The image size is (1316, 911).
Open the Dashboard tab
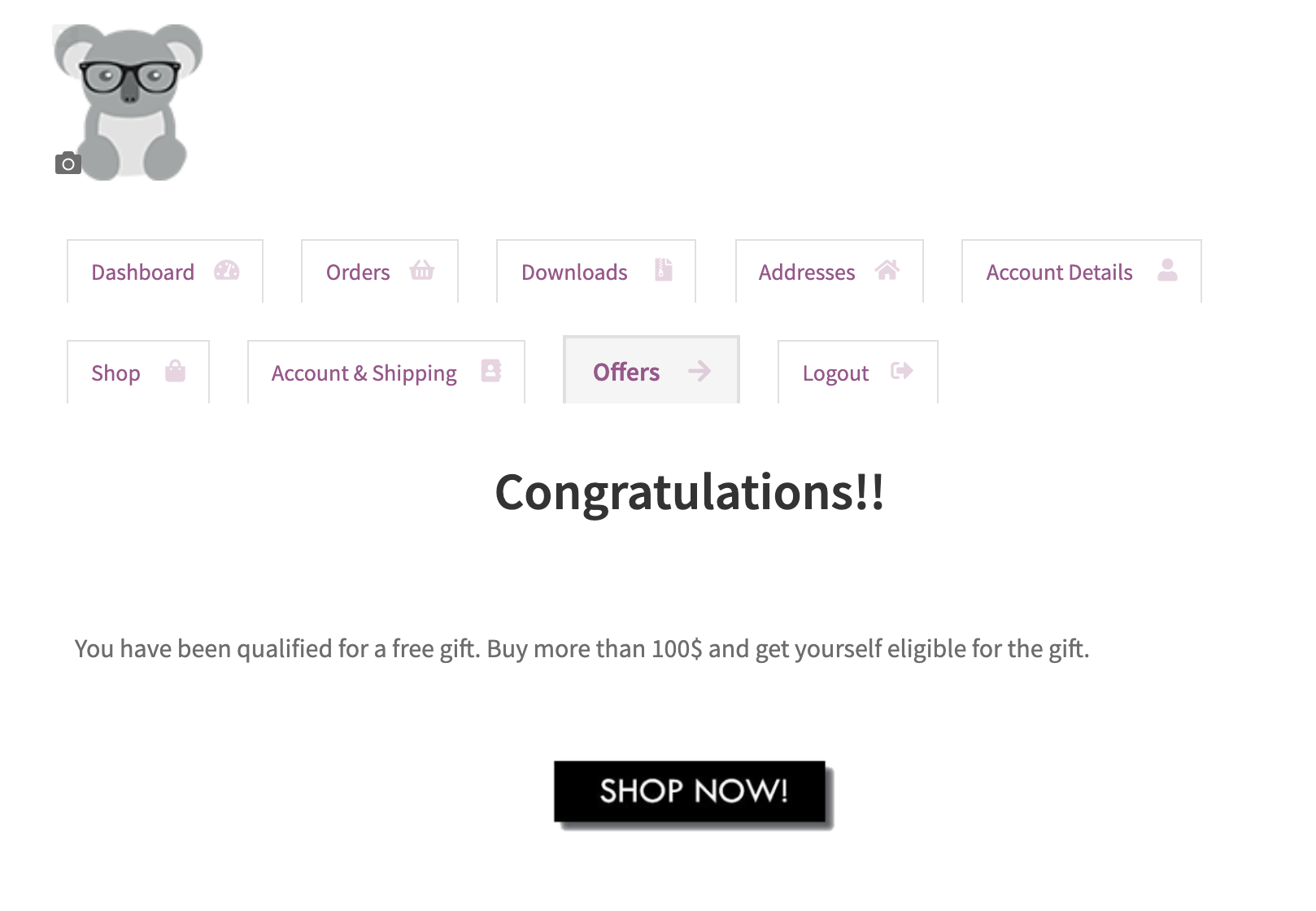[x=143, y=272]
